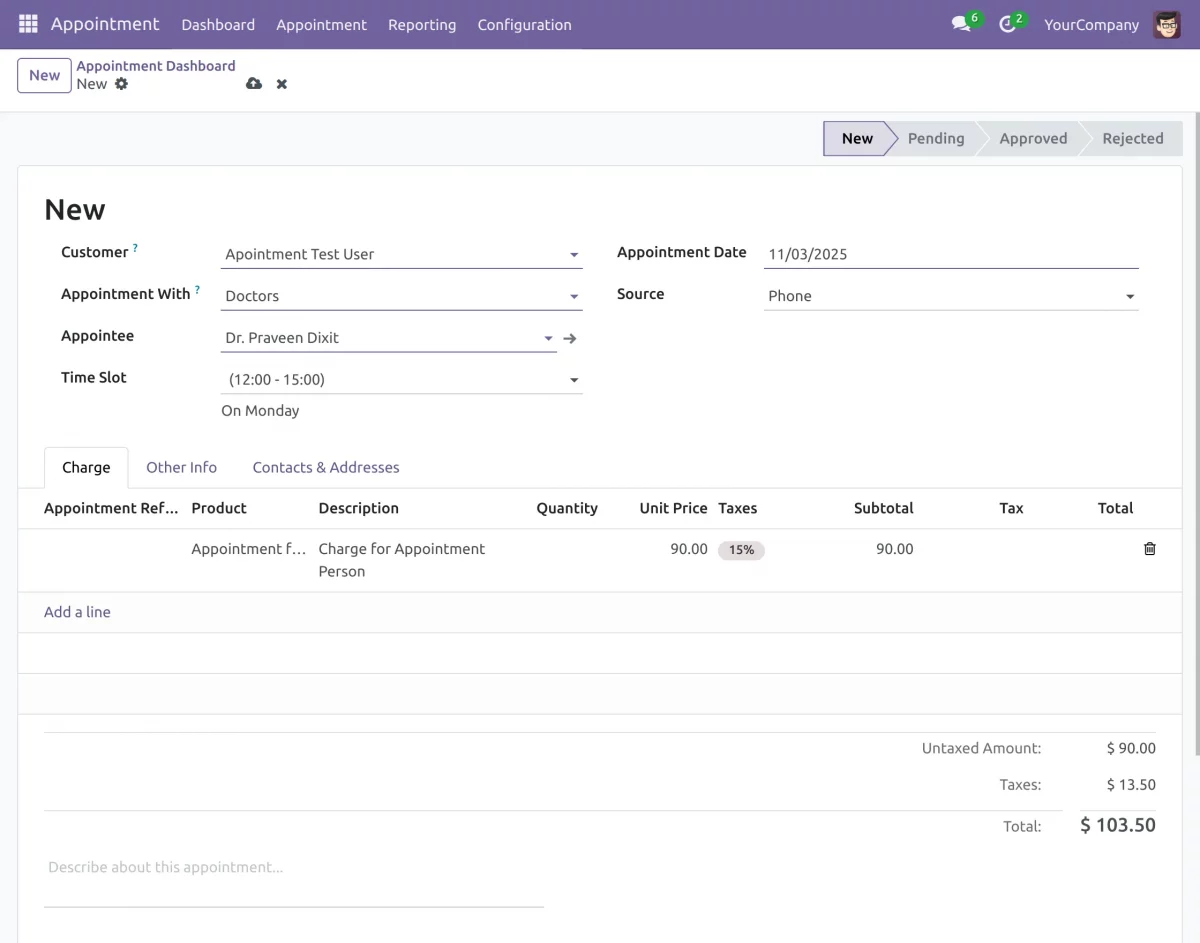
Task: Open the activities clock icon with badge 2
Action: [1006, 24]
